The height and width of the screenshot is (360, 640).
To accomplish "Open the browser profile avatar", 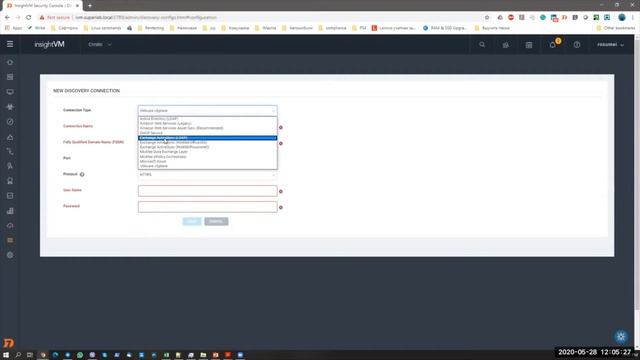I will click(x=622, y=18).
